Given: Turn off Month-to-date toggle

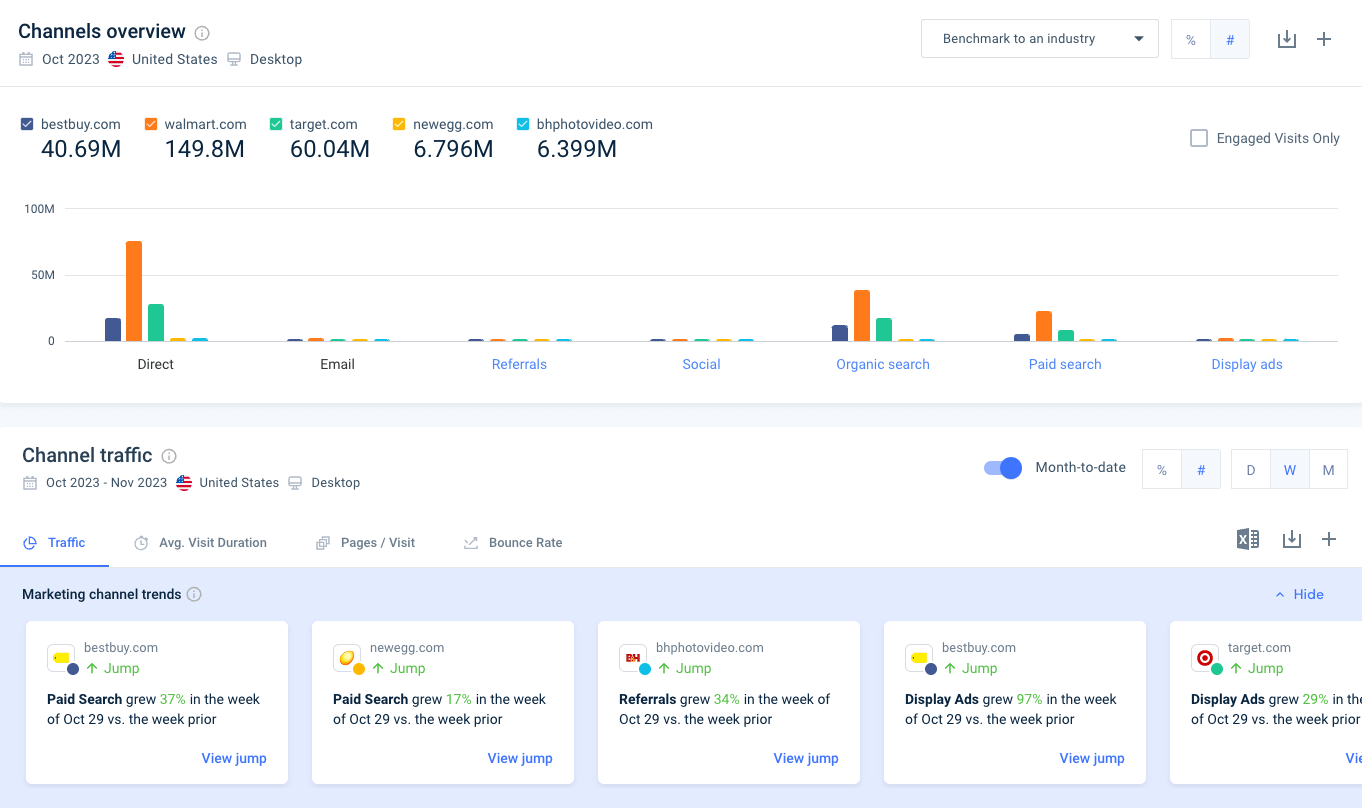Looking at the screenshot, I should 1003,468.
